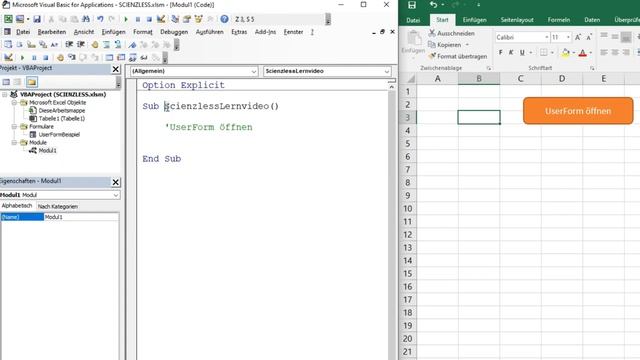
Task: Click code window vertical scrollbar up arrow
Action: 391,87
